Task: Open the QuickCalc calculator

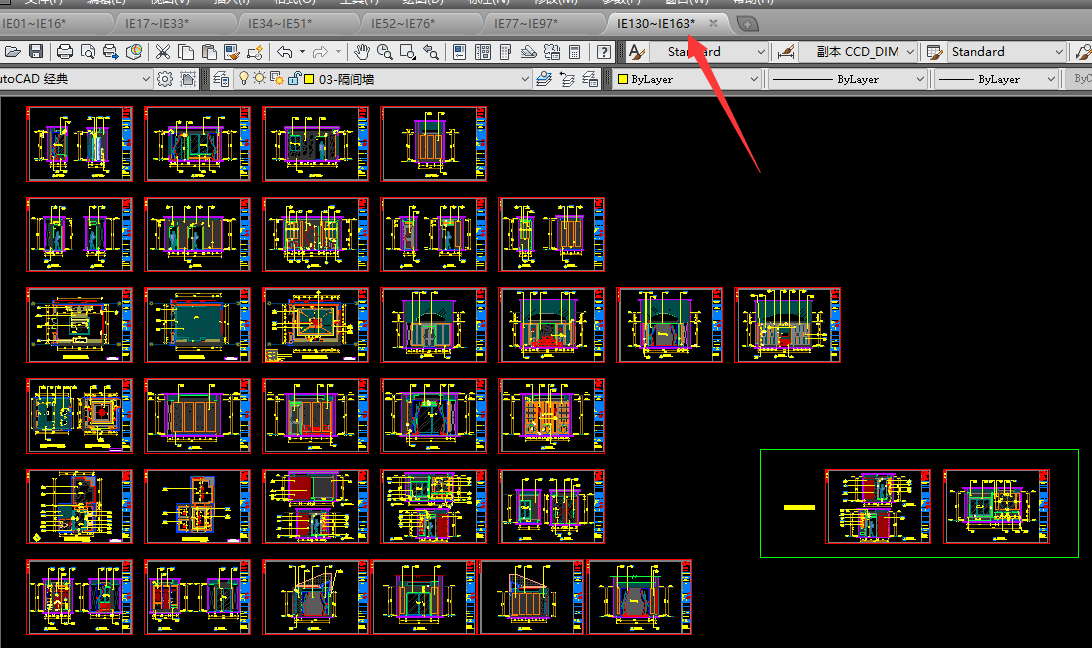Action: (x=575, y=52)
